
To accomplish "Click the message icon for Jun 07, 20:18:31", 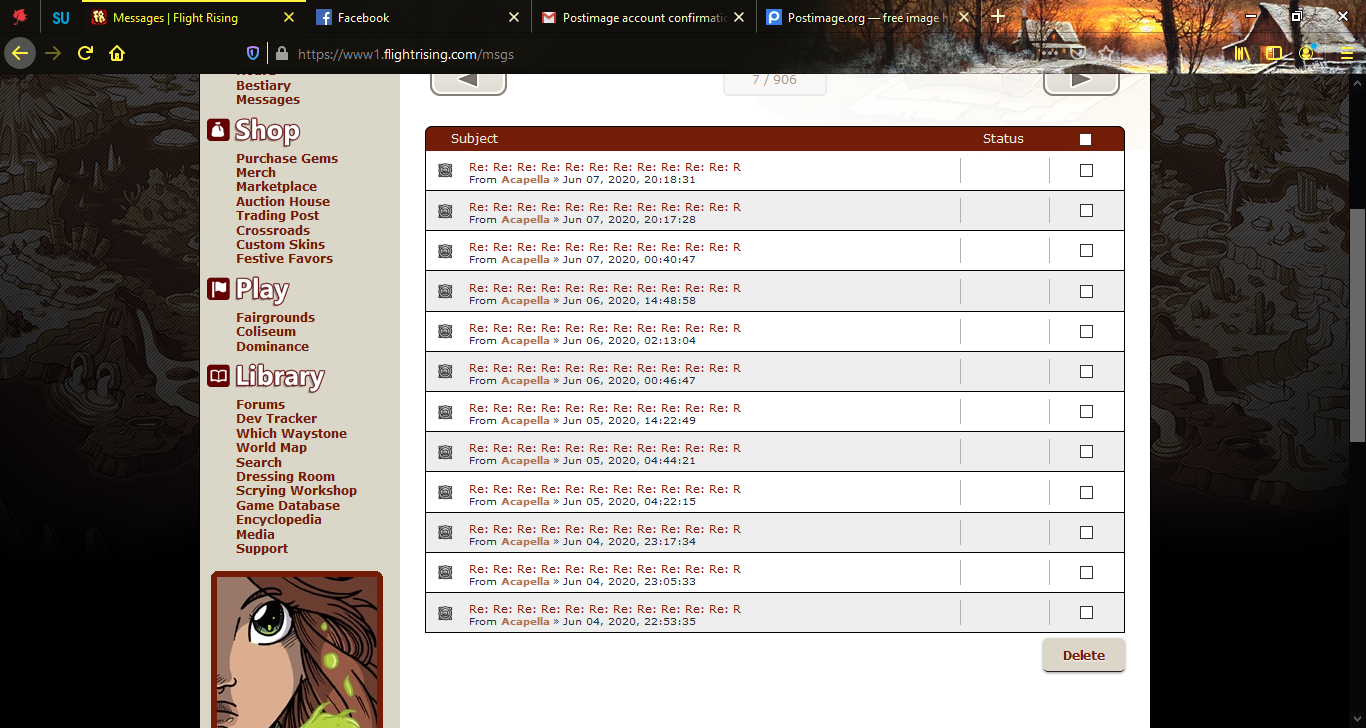I will [x=445, y=171].
